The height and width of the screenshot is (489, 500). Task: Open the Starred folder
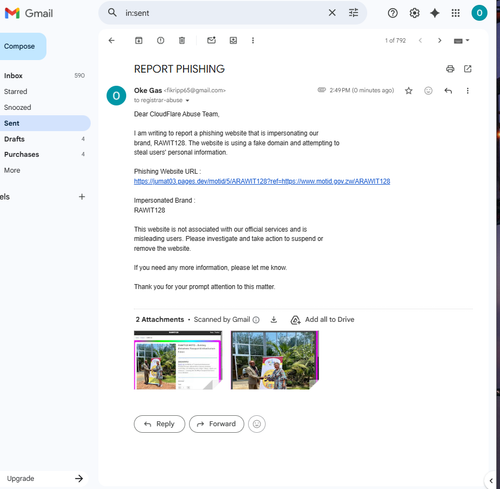(x=44, y=91)
